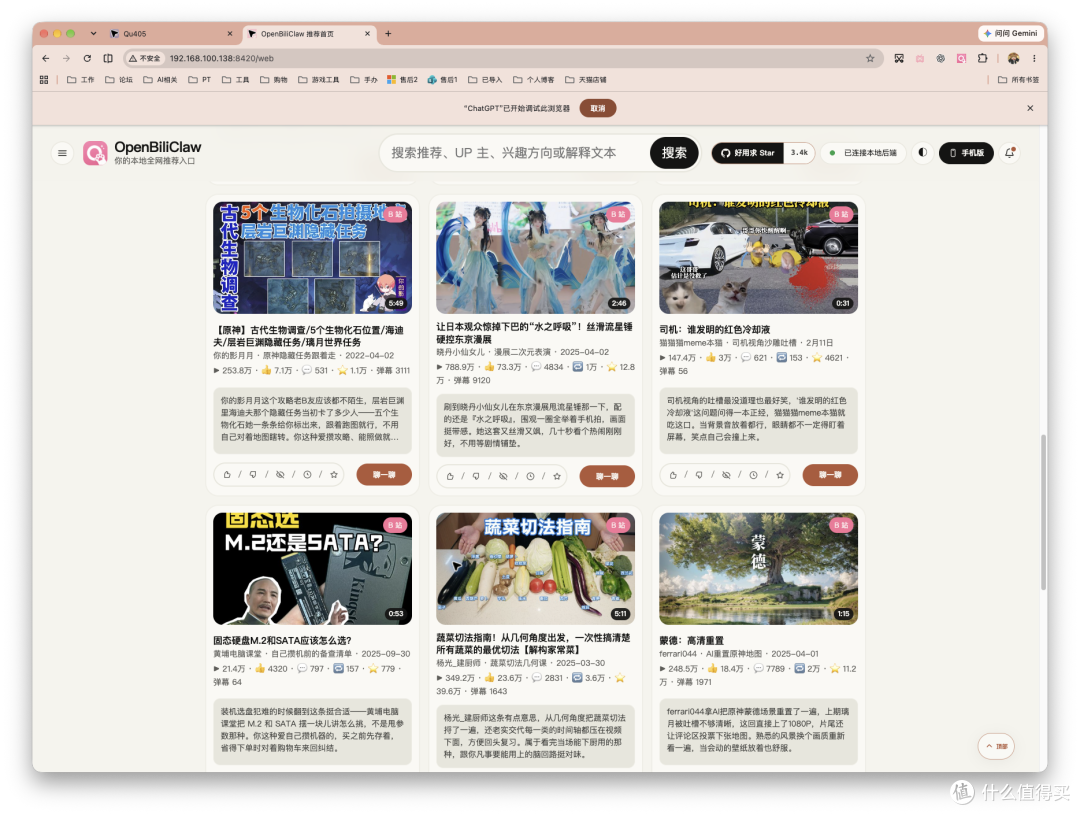Screen dimensions: 1080x815
Task: Open the hamburger sidebar menu
Action: click(62, 153)
